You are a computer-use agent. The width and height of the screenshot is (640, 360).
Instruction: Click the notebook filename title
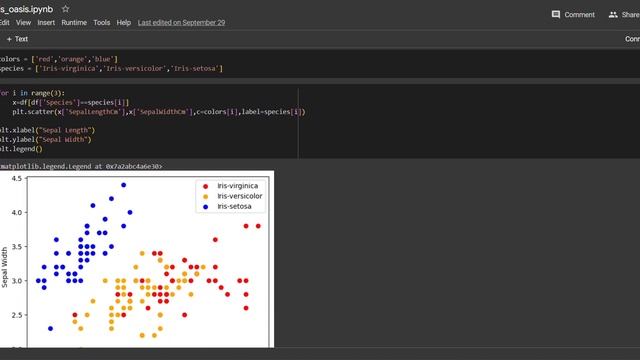coord(27,9)
